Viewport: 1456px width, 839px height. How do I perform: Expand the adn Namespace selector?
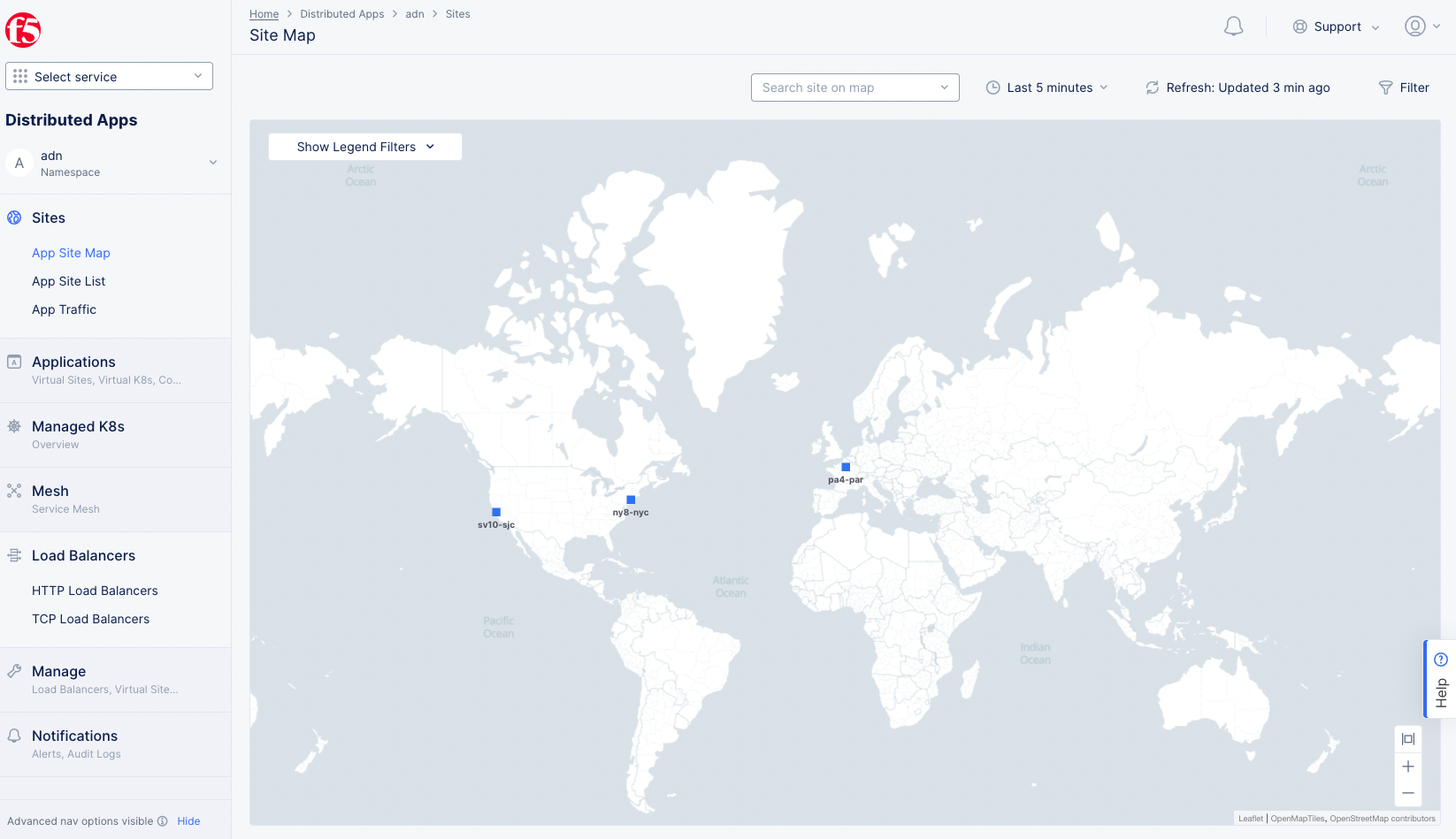point(212,163)
